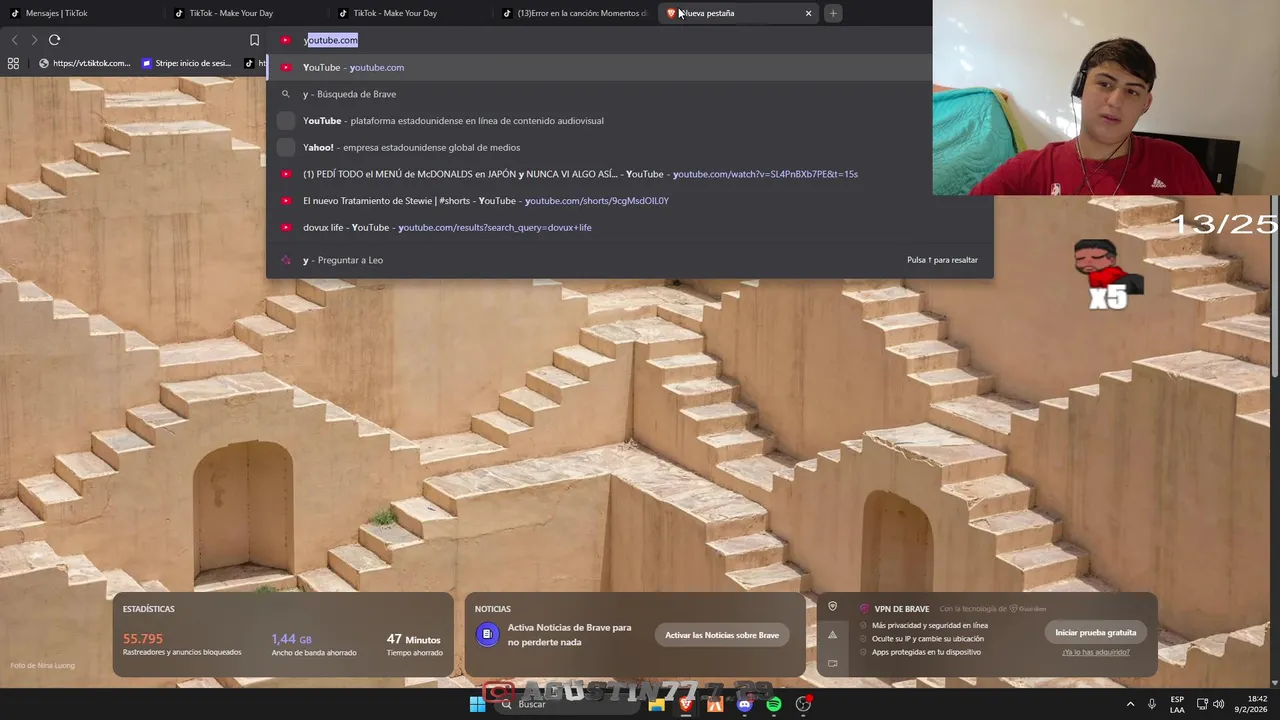Click the bookmark icon beside the address bar

(x=254, y=40)
